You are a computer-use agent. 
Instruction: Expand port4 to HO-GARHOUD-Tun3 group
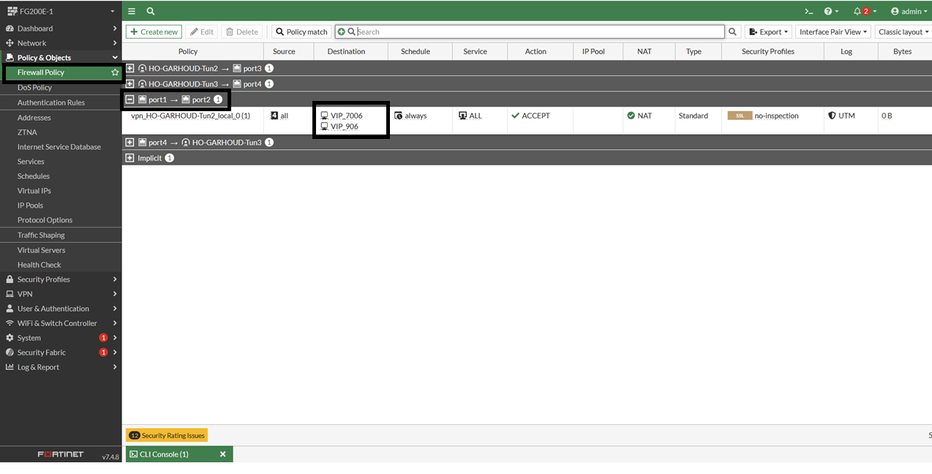click(130, 142)
